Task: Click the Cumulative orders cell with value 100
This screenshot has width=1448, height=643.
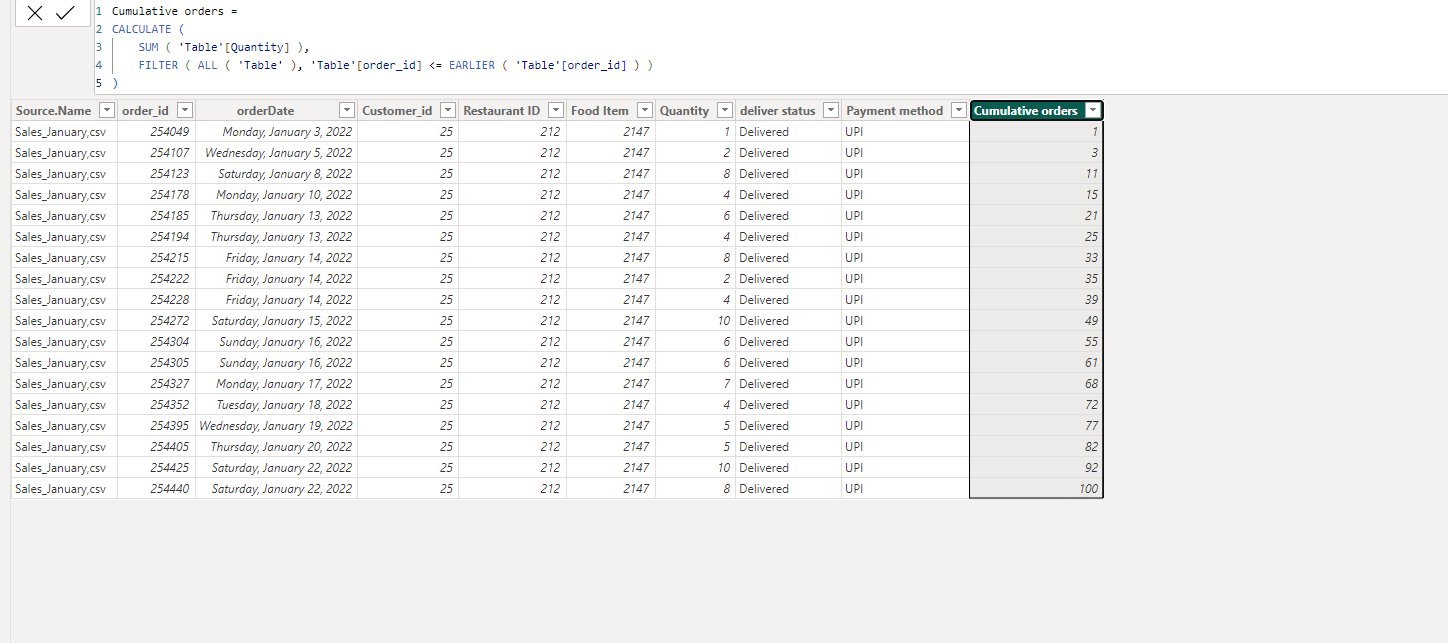Action: click(1036, 489)
